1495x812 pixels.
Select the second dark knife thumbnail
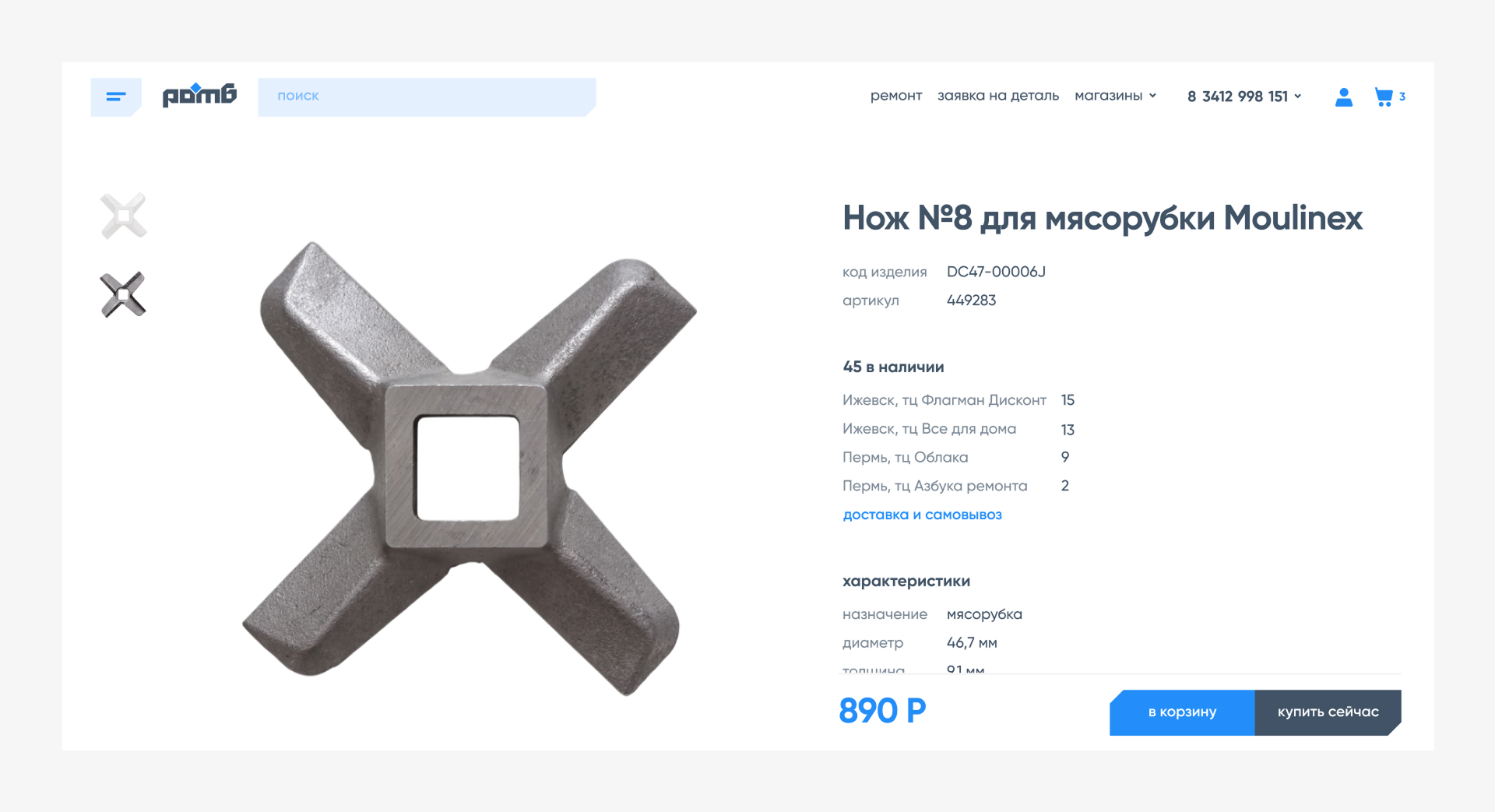(x=124, y=294)
